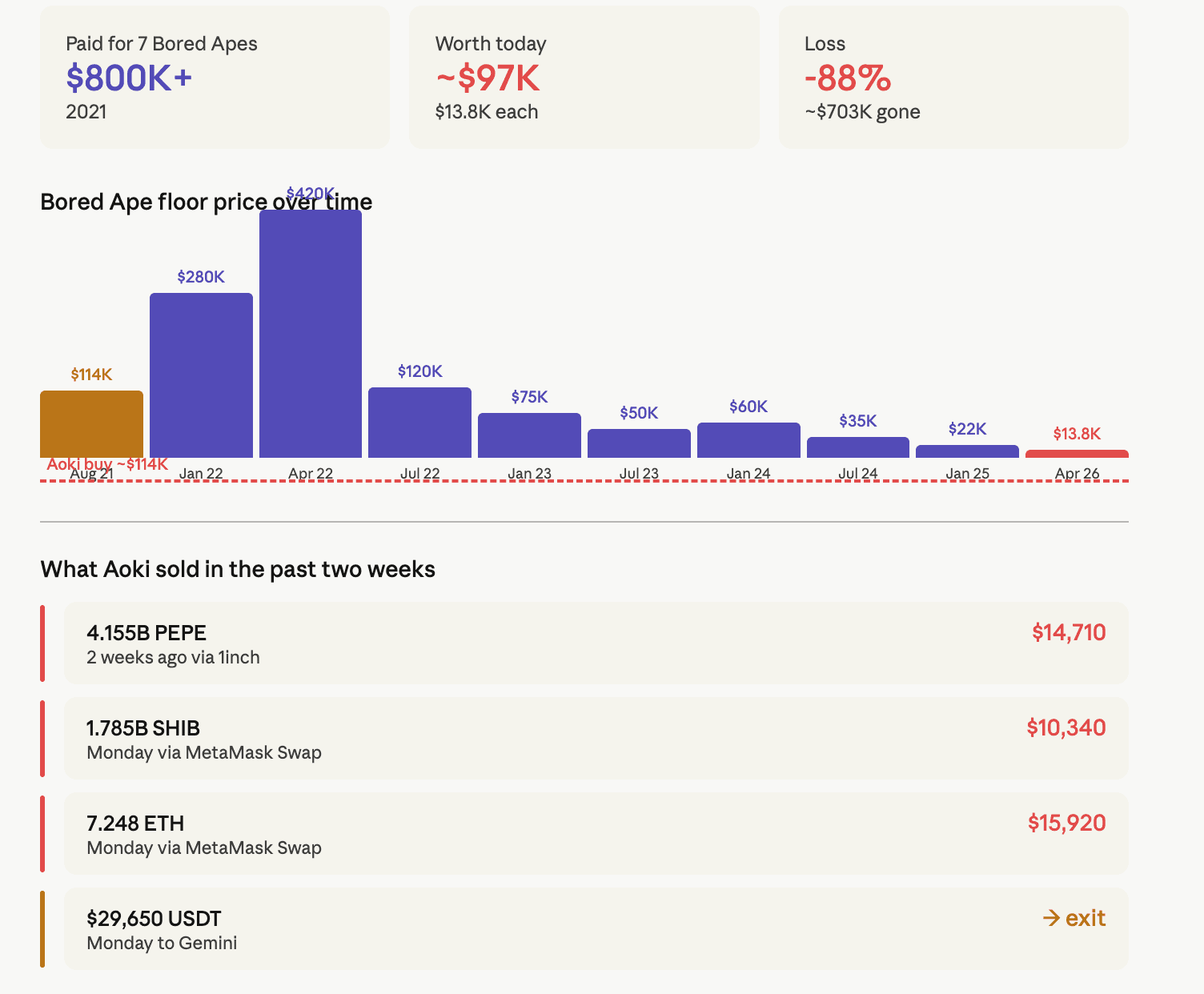The height and width of the screenshot is (994, 1204).
Task: Click the $14,710 amount on PEPE row
Action: pyautogui.click(x=1068, y=632)
